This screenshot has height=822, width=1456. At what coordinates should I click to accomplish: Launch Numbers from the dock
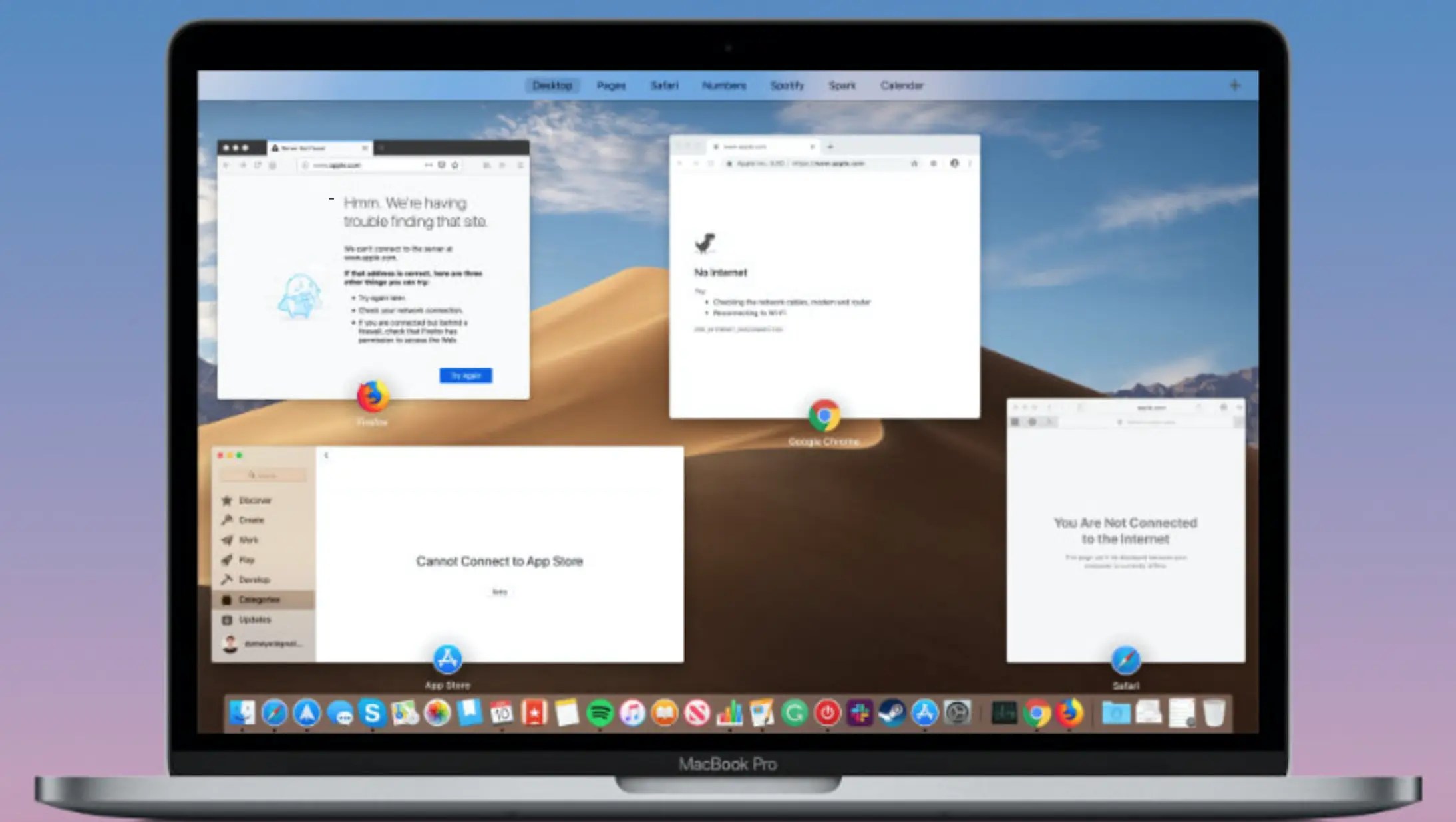pyautogui.click(x=729, y=713)
